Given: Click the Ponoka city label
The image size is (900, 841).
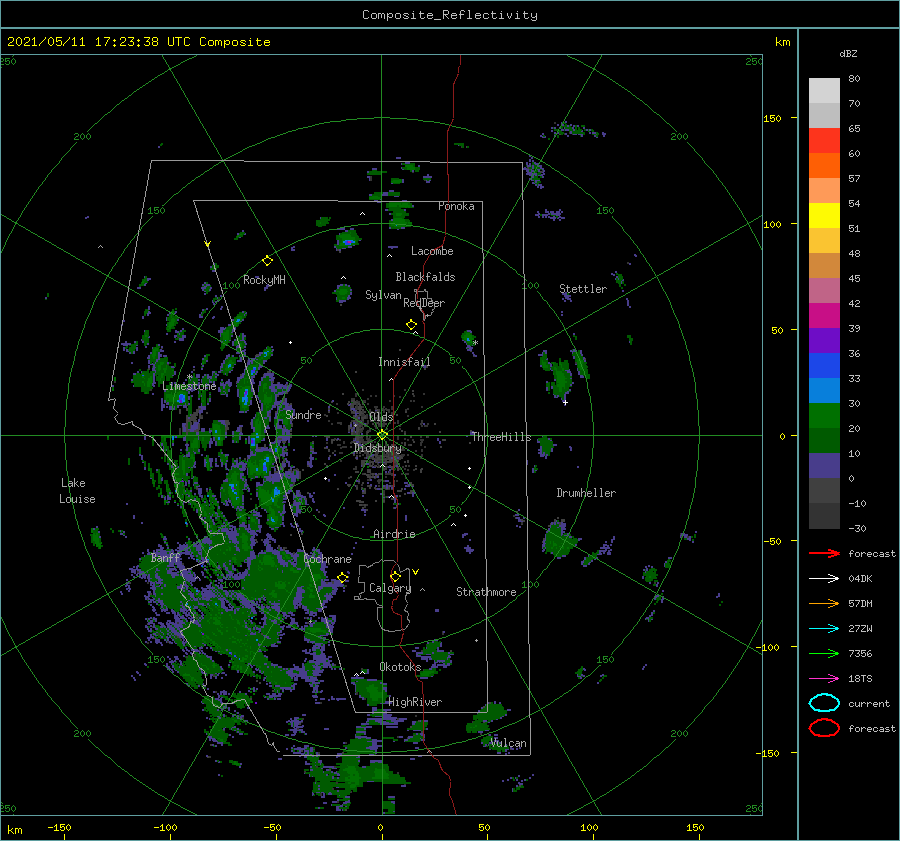Looking at the screenshot, I should [x=456, y=206].
